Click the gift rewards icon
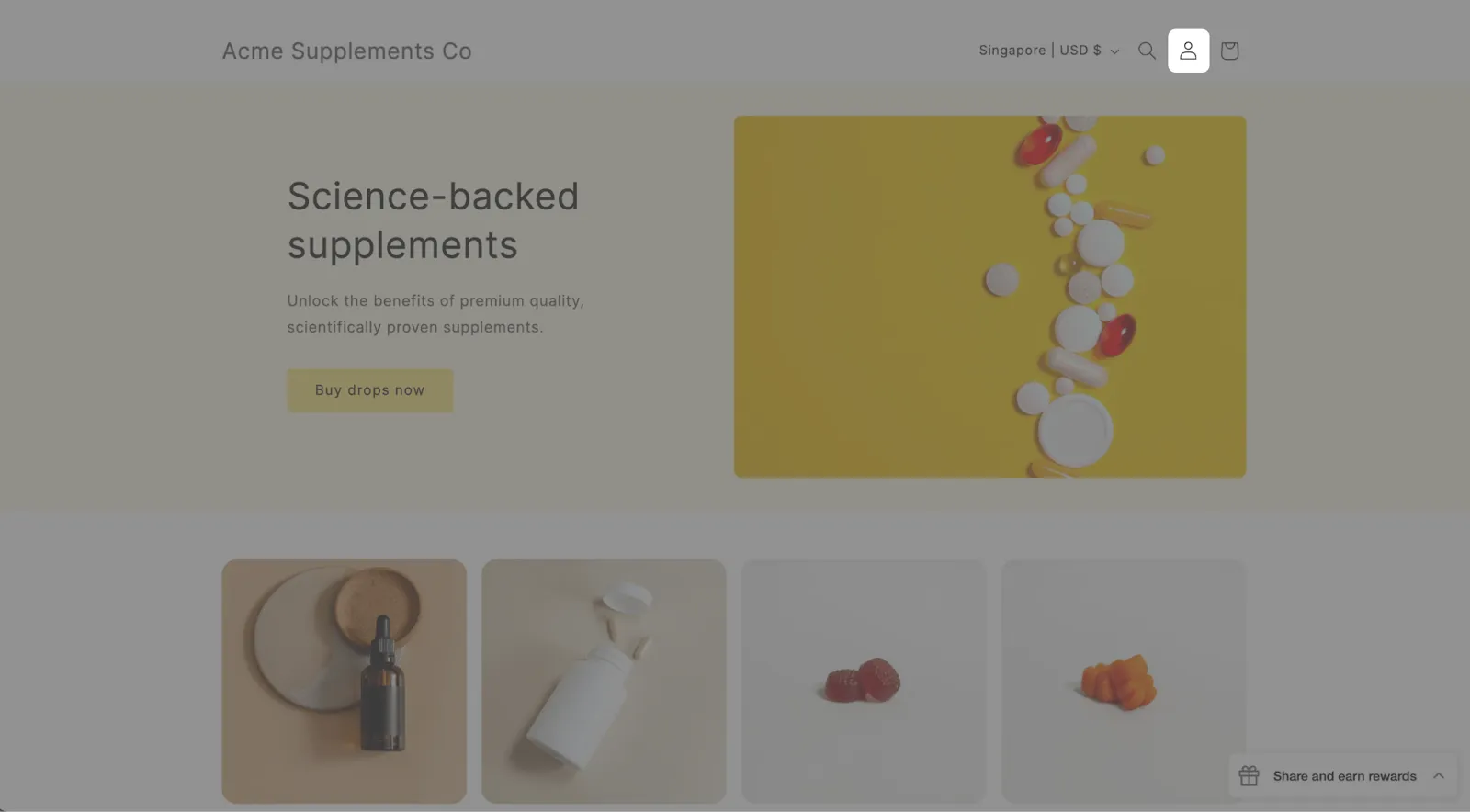 (1249, 776)
